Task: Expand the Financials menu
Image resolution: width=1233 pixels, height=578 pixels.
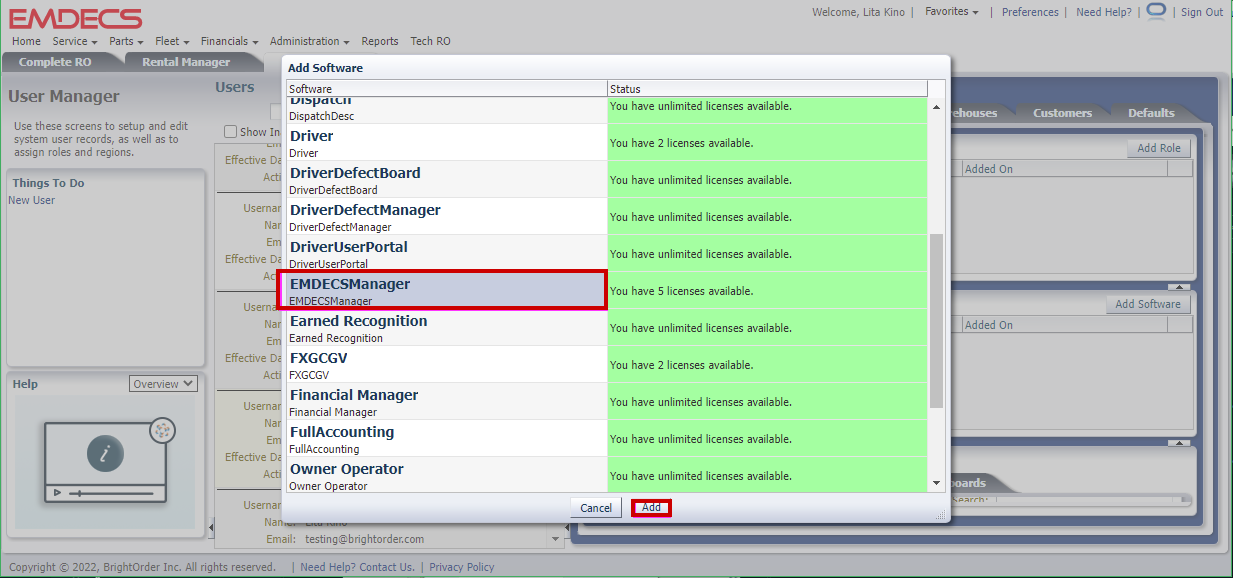Action: (x=230, y=41)
